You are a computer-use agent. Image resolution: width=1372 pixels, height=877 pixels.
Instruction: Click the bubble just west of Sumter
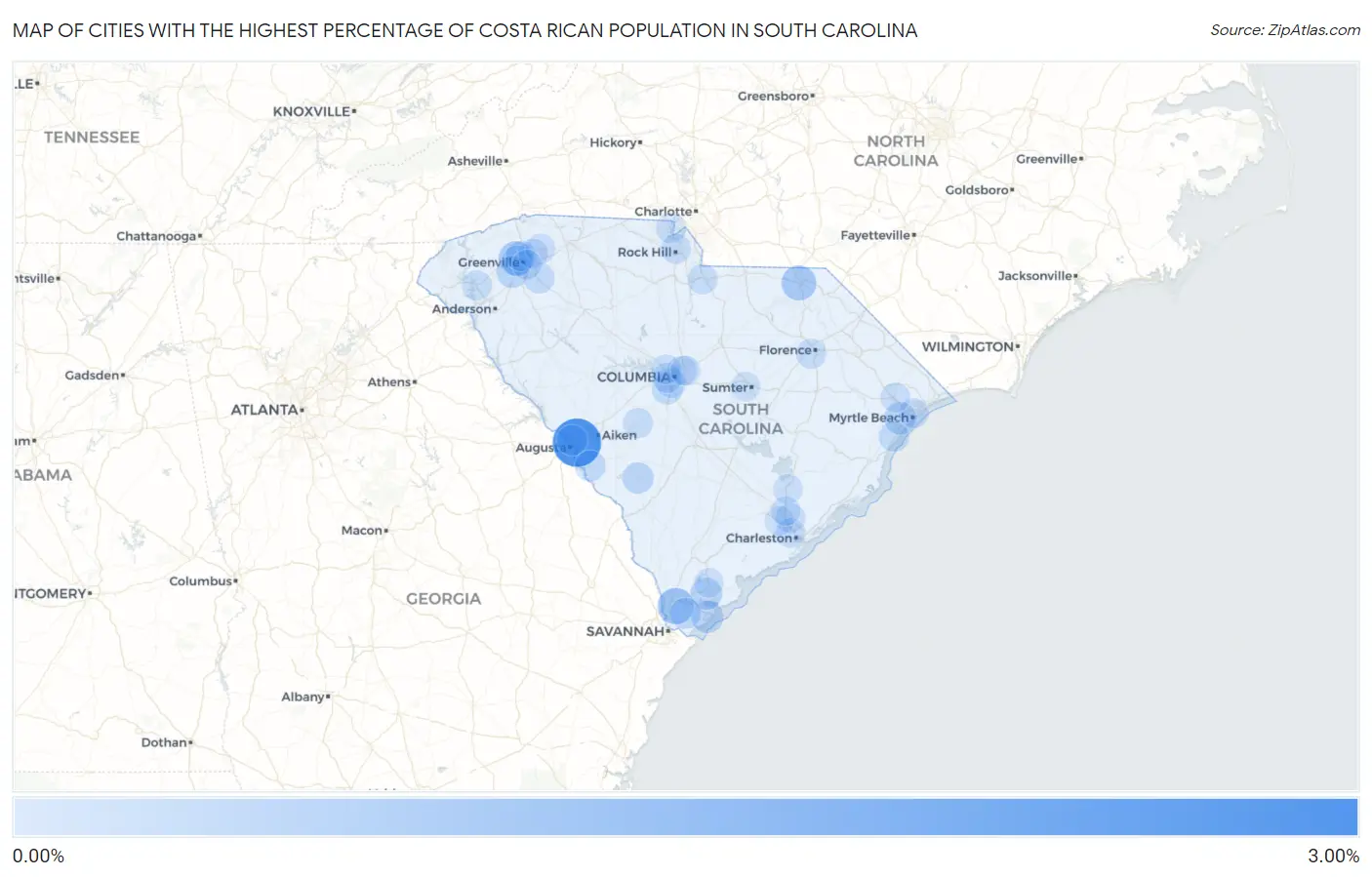tap(745, 386)
